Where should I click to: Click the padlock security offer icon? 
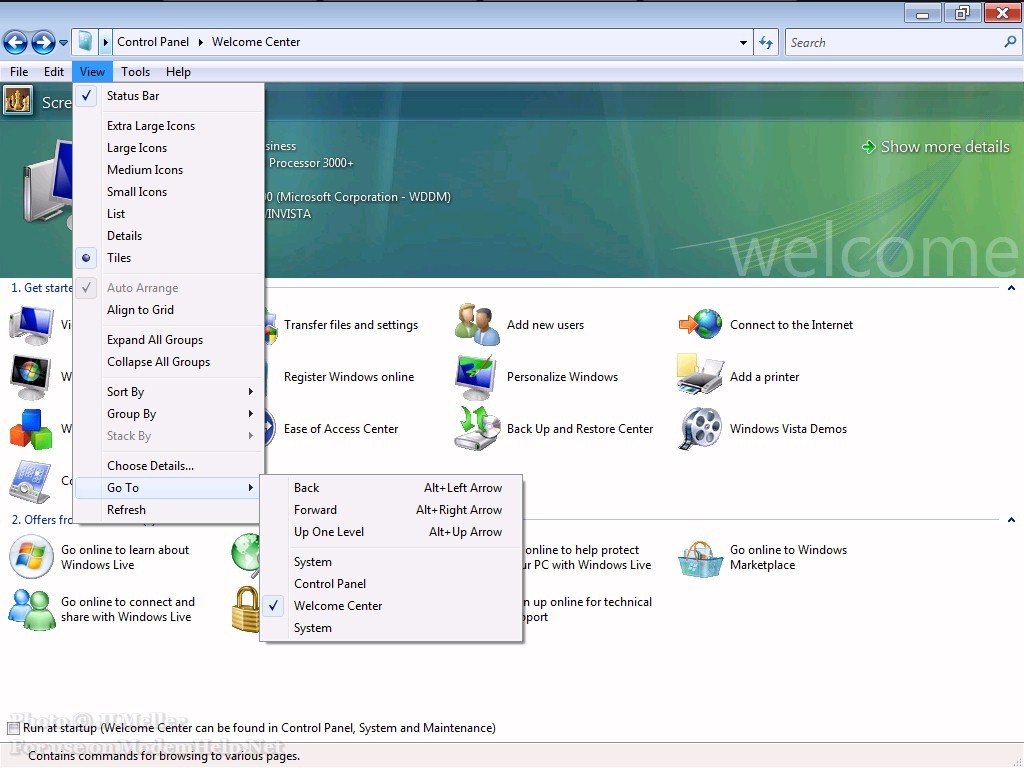[246, 609]
